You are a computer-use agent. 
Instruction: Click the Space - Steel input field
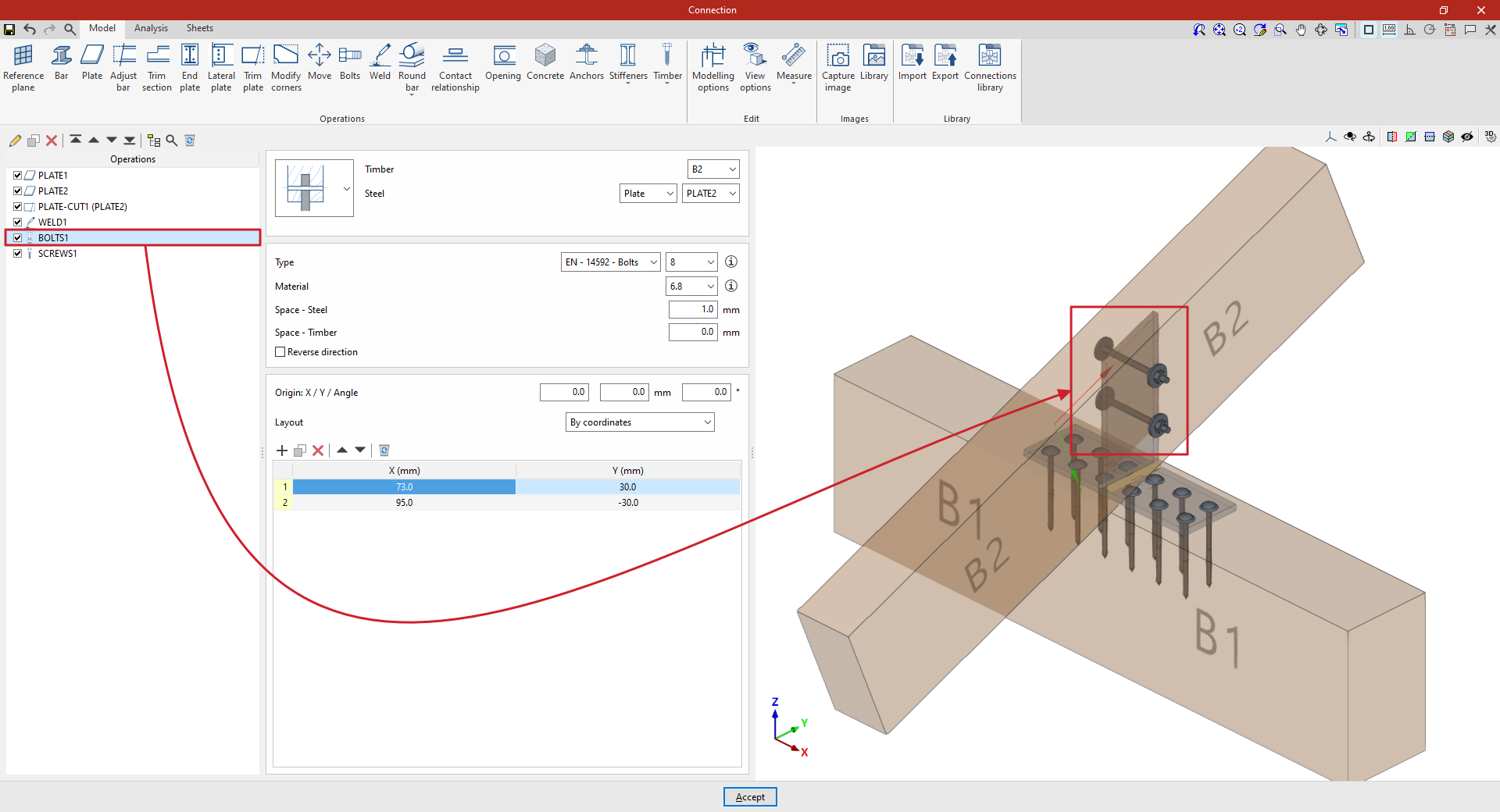(692, 310)
